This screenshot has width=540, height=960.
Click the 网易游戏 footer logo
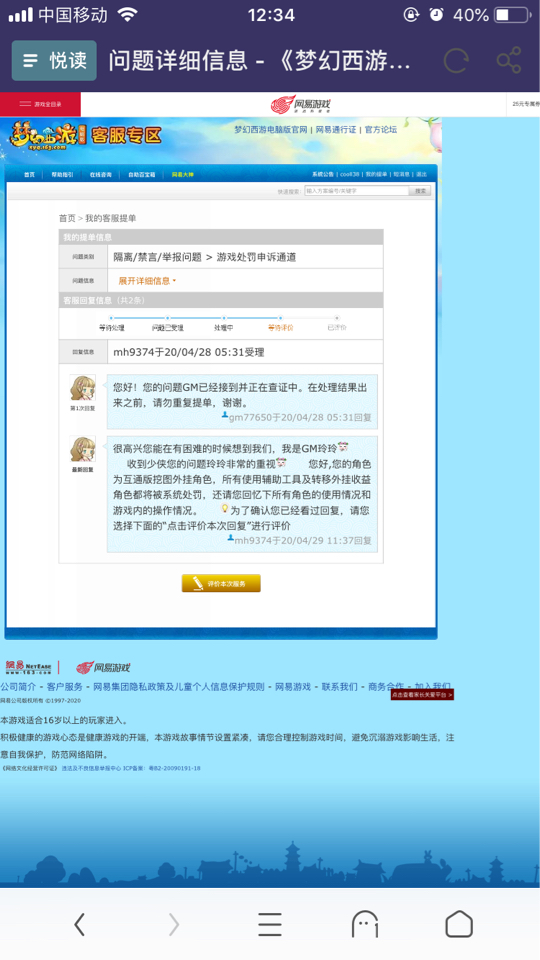pyautogui.click(x=103, y=667)
